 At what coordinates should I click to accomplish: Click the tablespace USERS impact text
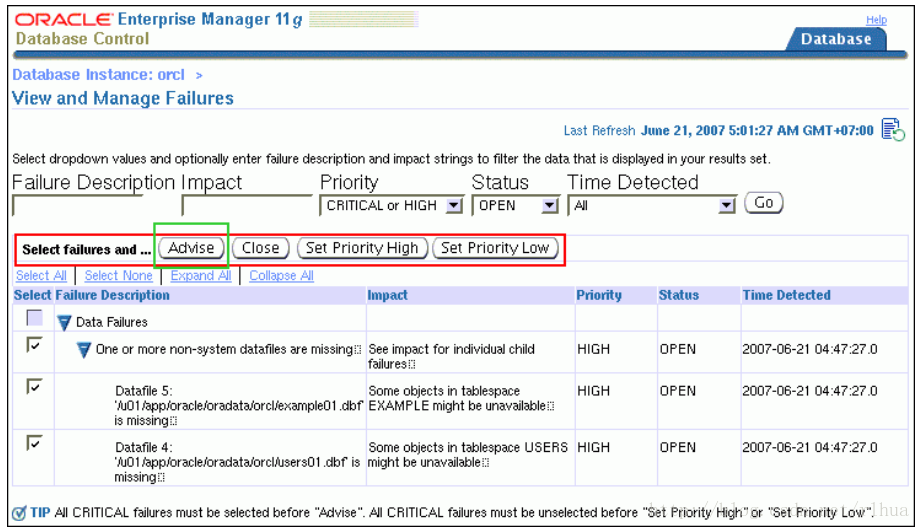point(468,454)
